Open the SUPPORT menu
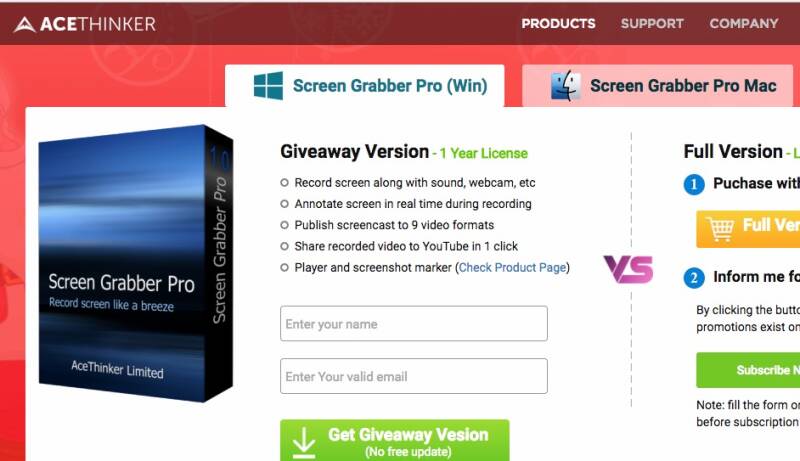The image size is (800, 461). tap(652, 23)
